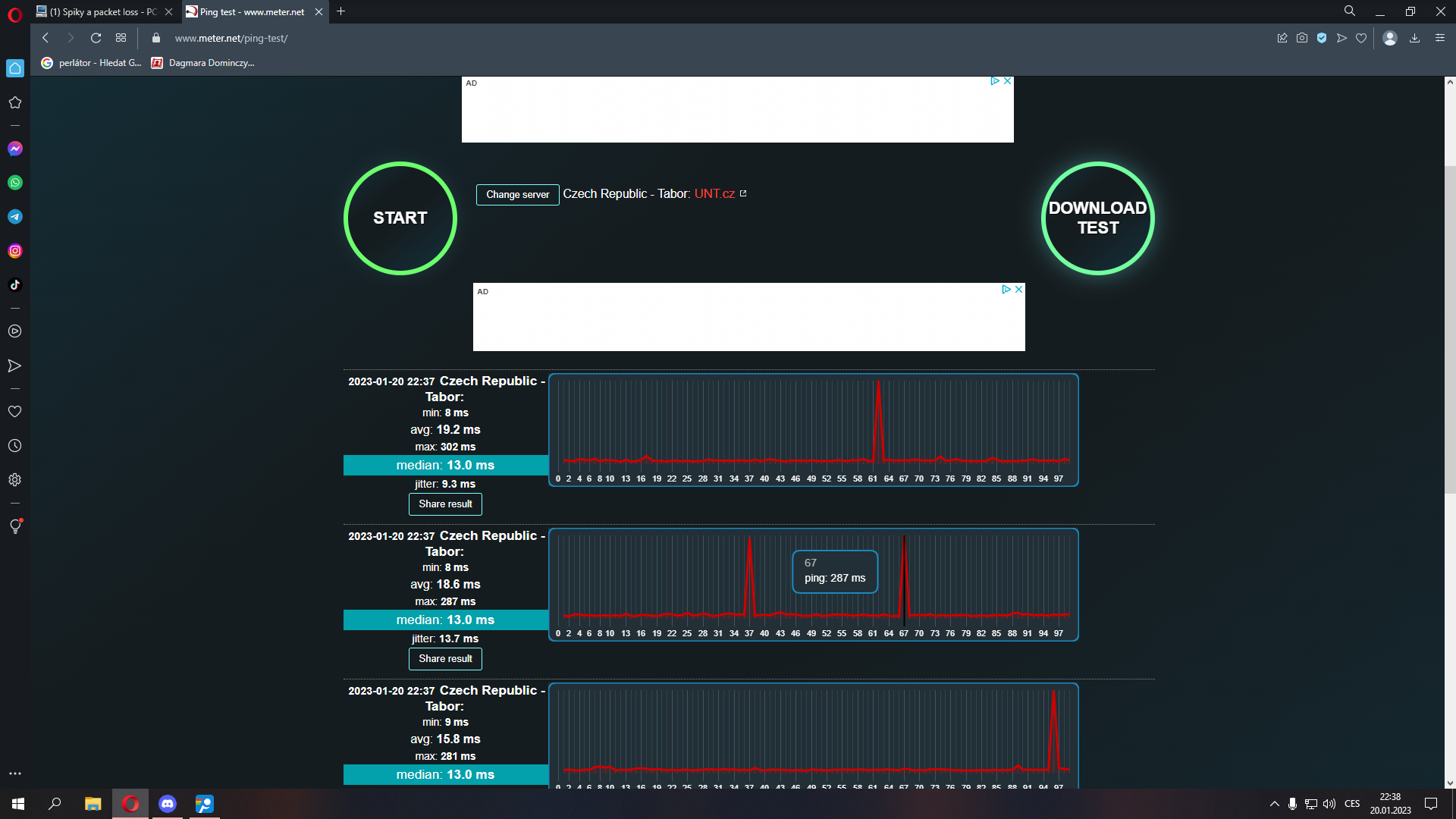Switch to the Spiky a packet loss tab
This screenshot has height=819, width=1456.
[102, 11]
